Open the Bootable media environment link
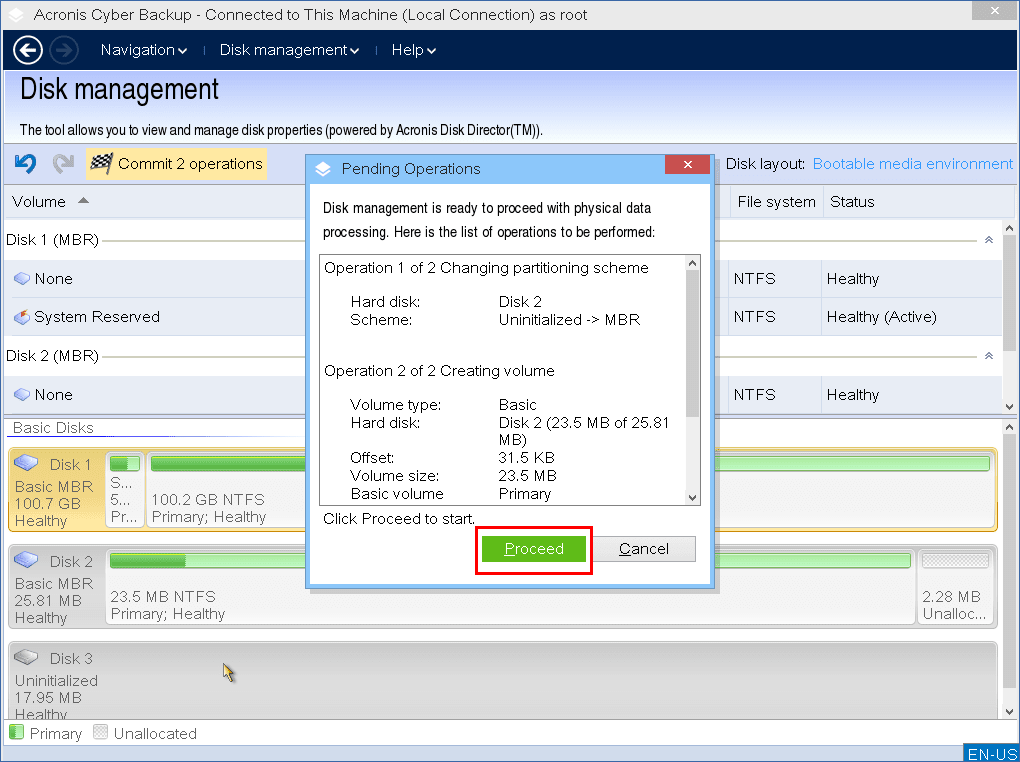Screen dimensions: 1020x762 pos(912,164)
